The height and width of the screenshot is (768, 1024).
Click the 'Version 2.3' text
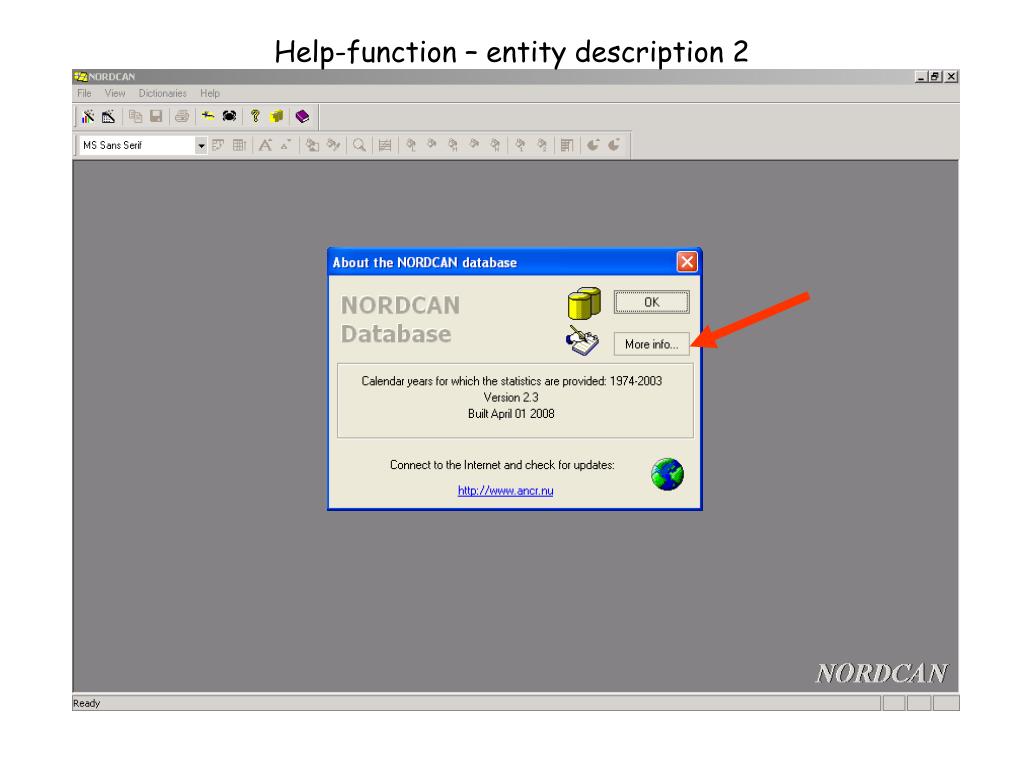(x=511, y=397)
